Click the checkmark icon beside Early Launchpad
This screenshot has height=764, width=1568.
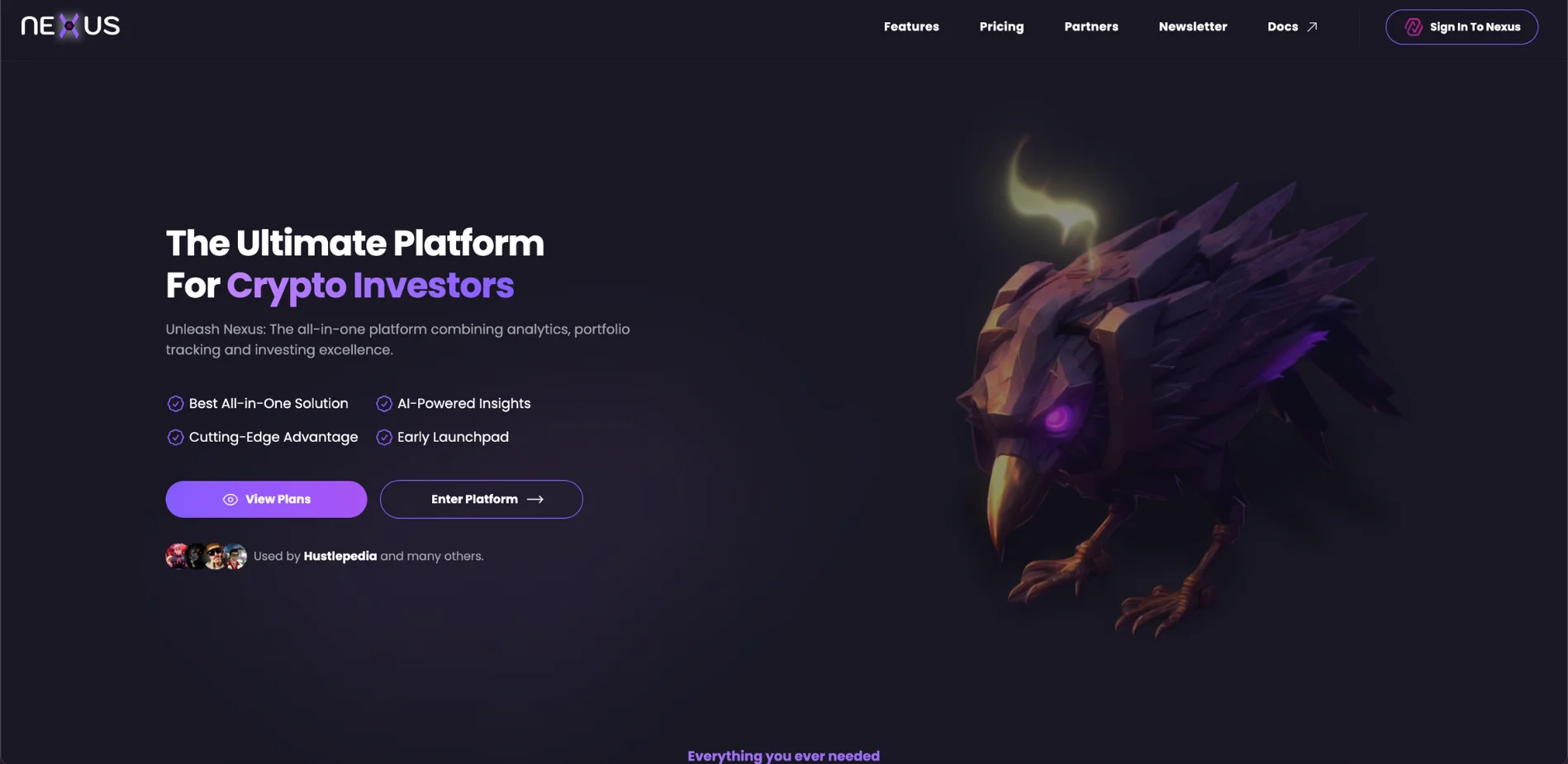point(384,438)
